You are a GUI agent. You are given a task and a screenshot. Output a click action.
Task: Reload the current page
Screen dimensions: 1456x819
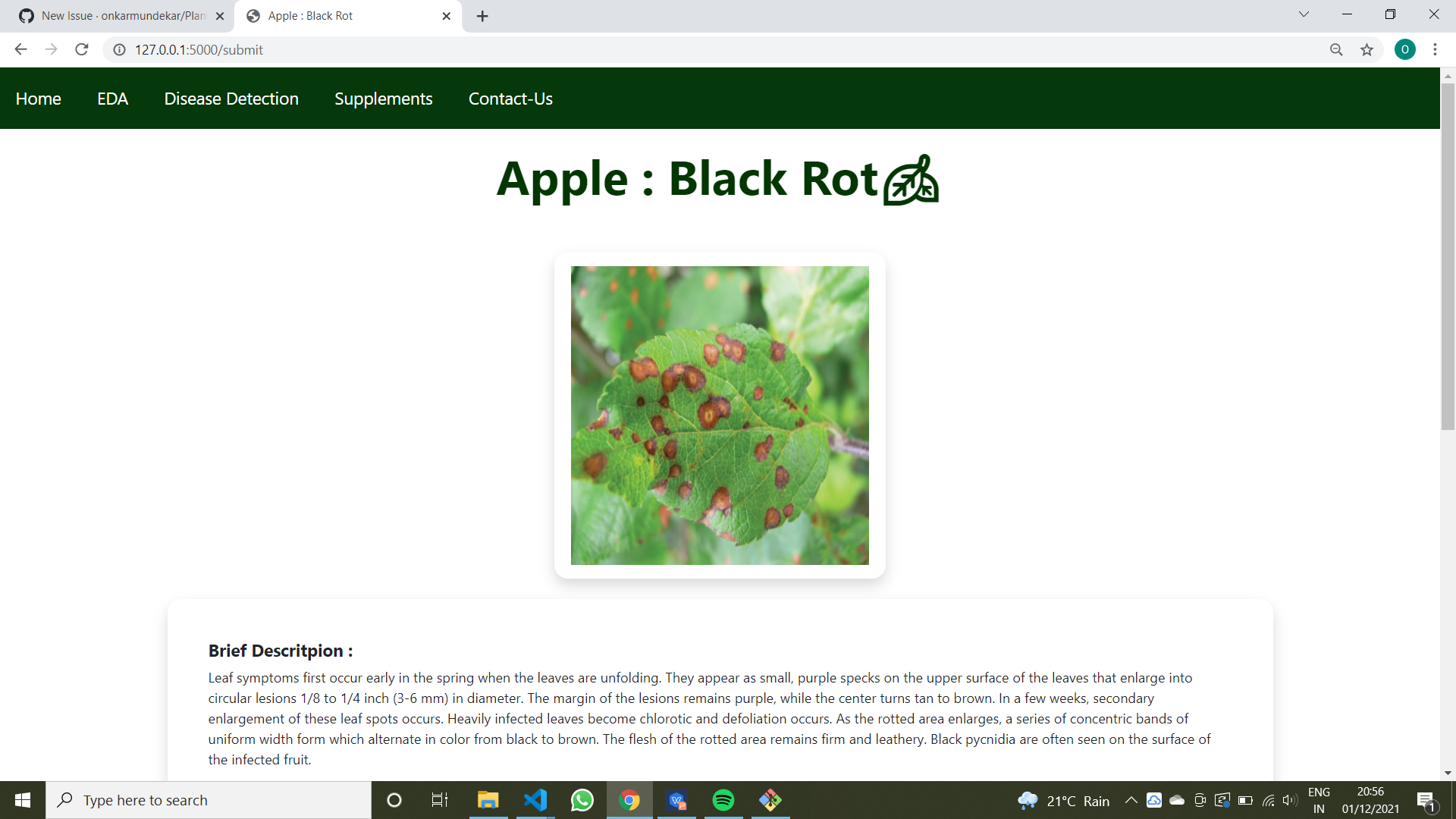click(81, 49)
